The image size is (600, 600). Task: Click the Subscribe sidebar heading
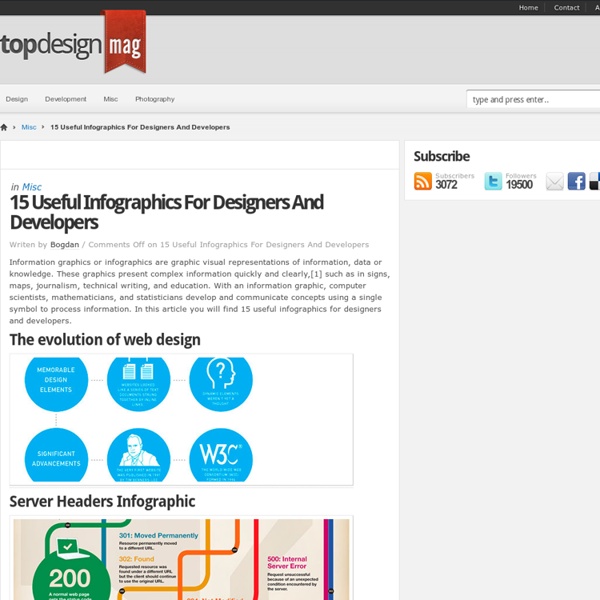point(442,157)
